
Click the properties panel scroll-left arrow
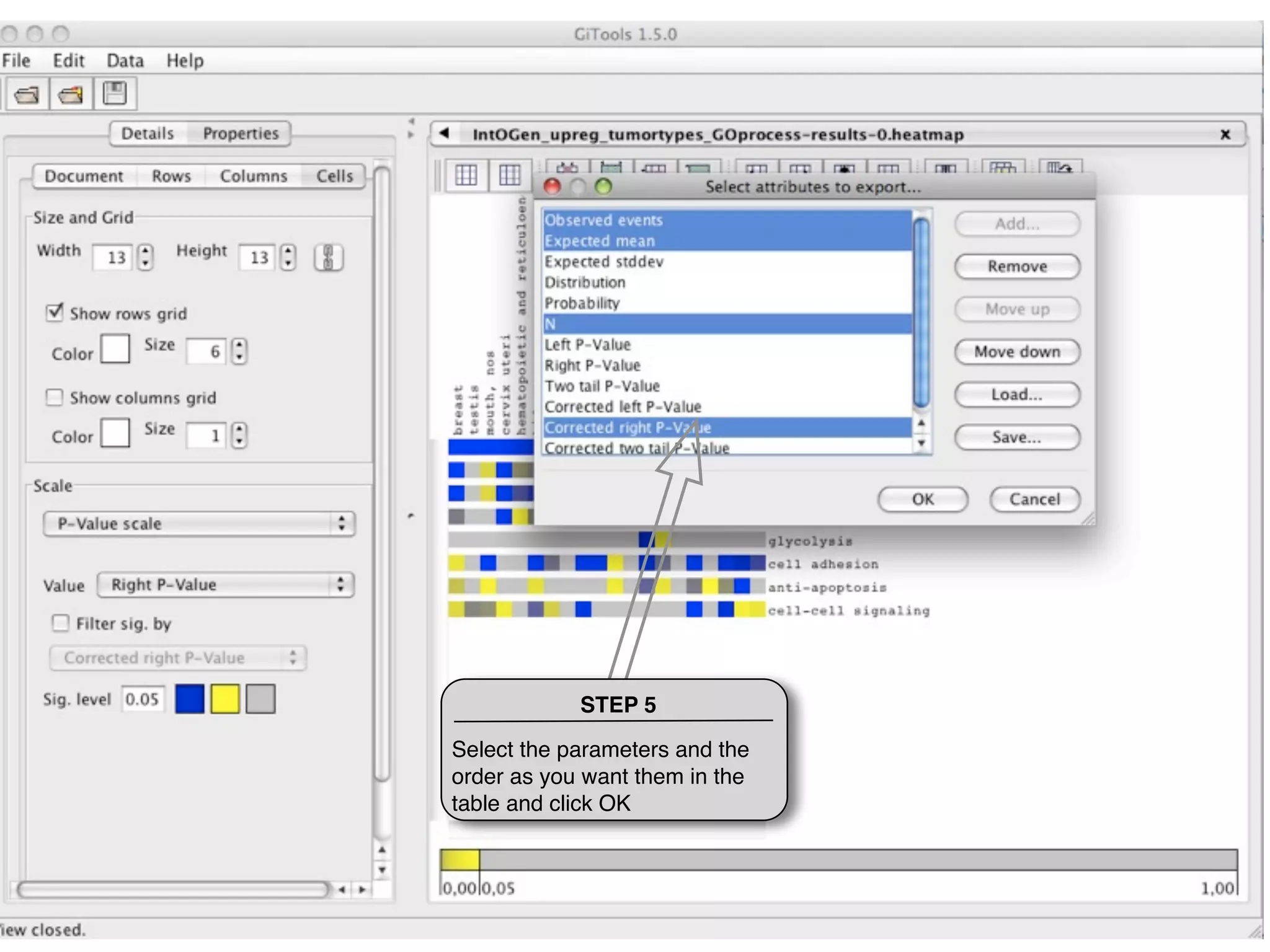[341, 889]
